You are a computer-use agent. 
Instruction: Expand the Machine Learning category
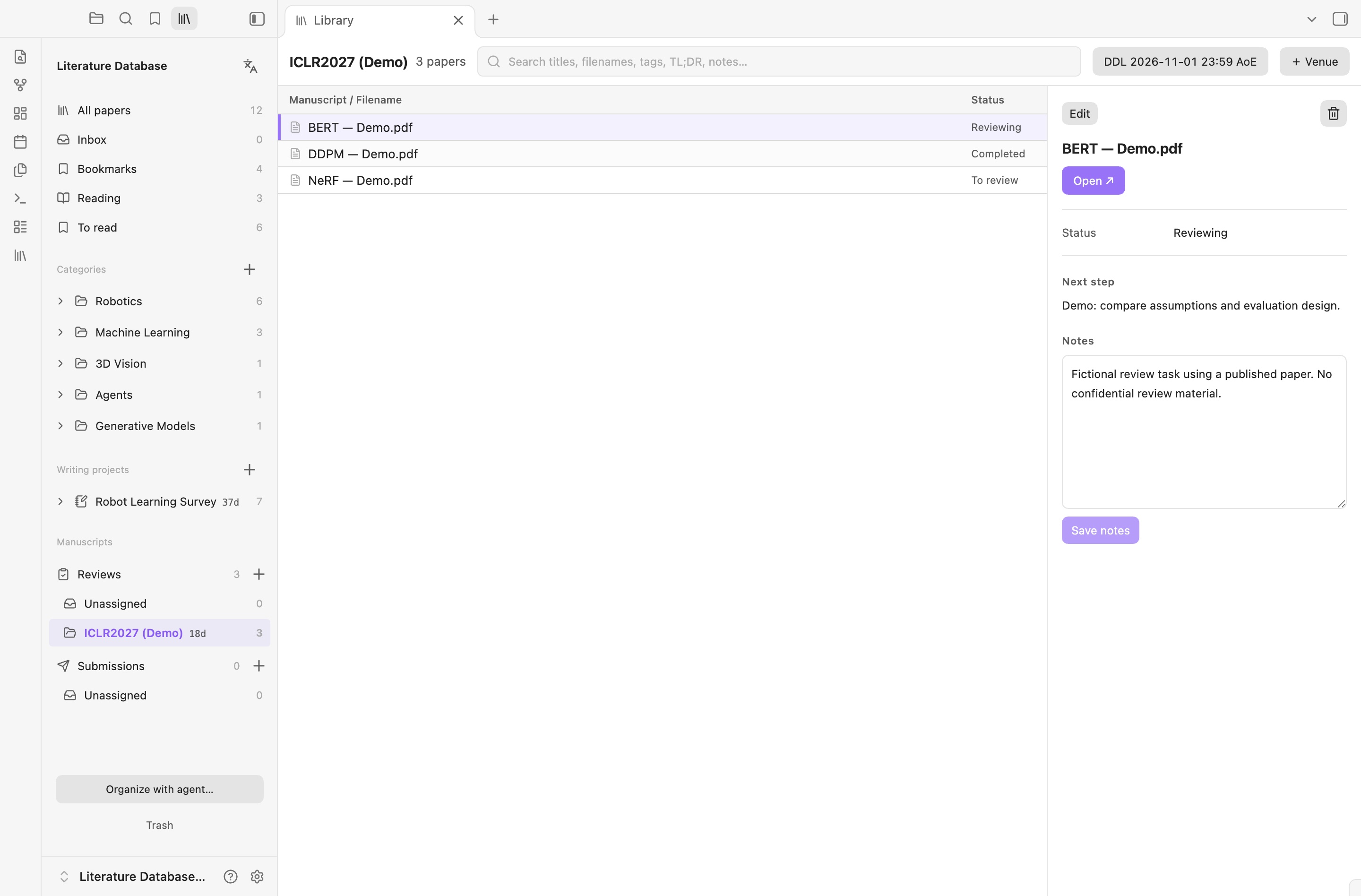click(60, 332)
